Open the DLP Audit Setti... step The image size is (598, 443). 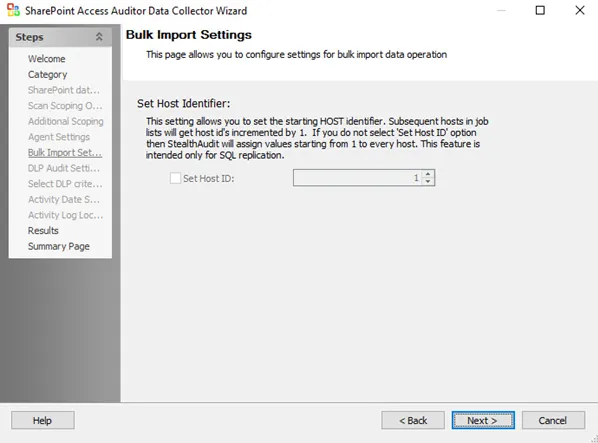(64, 168)
